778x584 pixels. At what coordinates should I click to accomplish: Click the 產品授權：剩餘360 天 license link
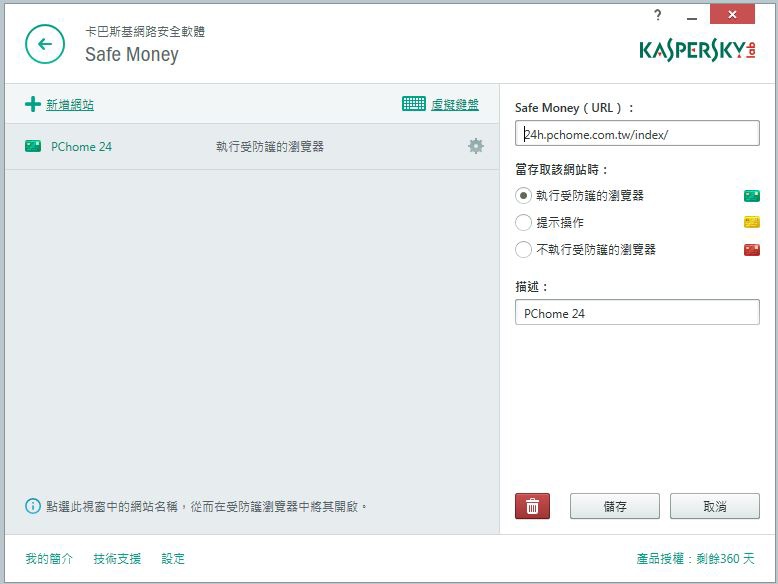[x=695, y=559]
